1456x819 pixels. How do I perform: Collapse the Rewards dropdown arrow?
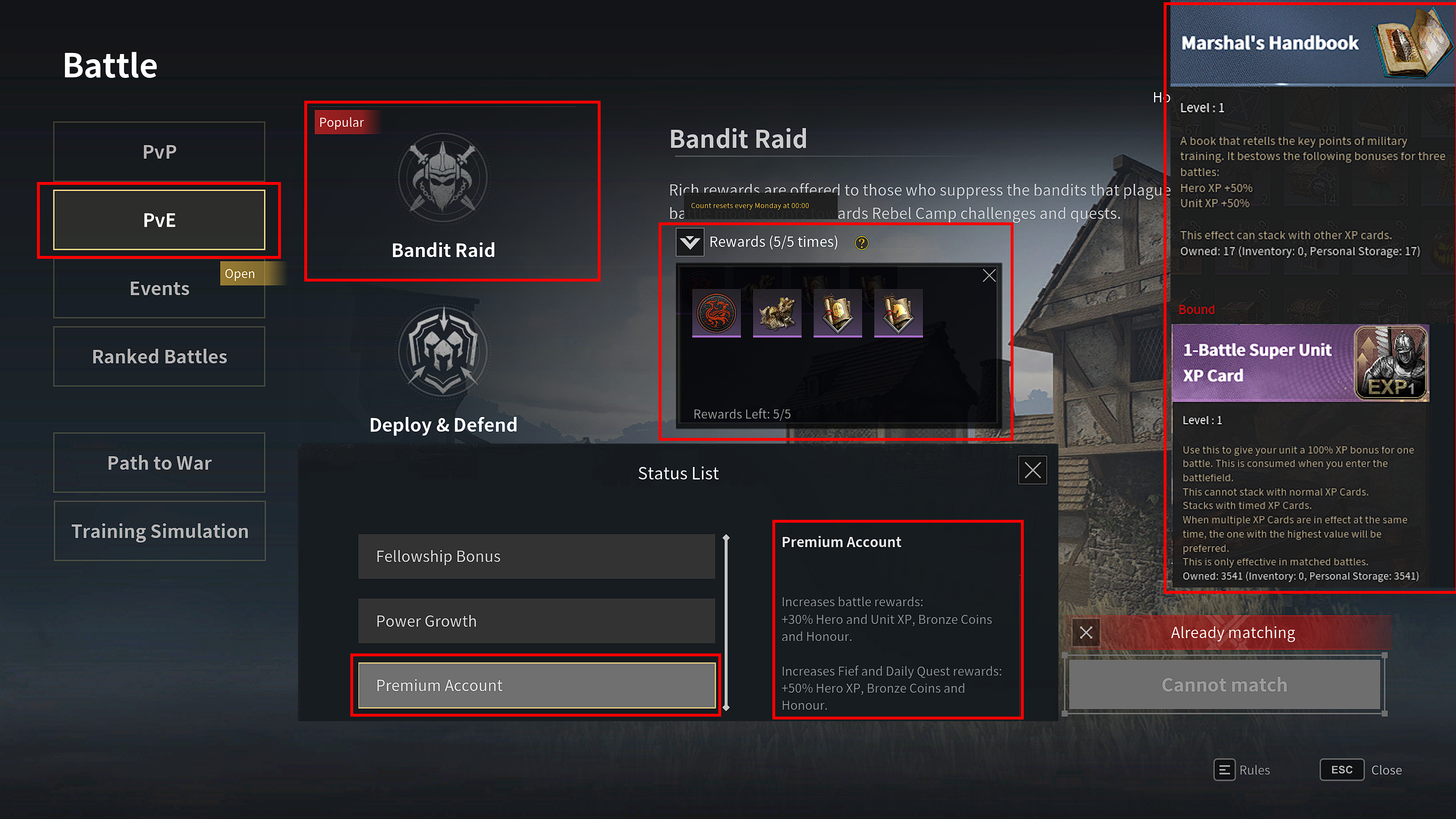pos(690,242)
